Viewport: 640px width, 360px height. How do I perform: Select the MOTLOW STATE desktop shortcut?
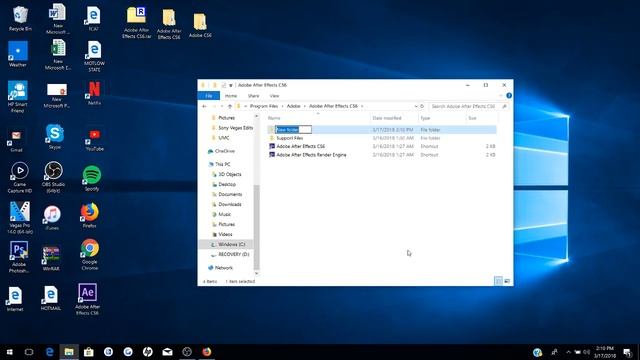94,57
